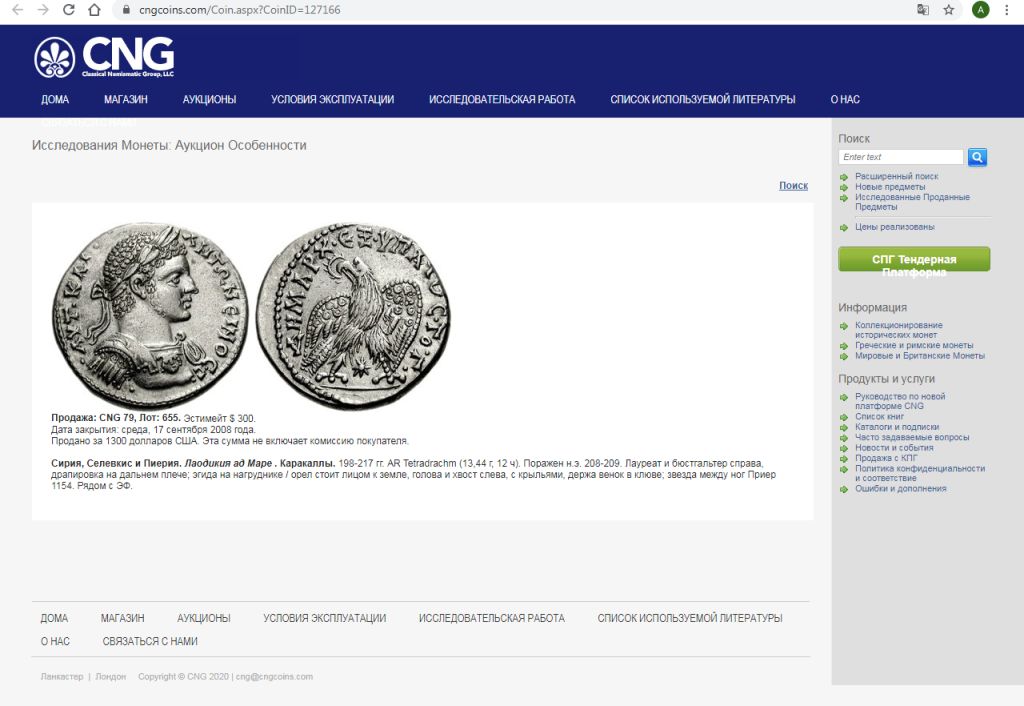
Task: Click the blue magnifier search button
Action: pyautogui.click(x=977, y=157)
